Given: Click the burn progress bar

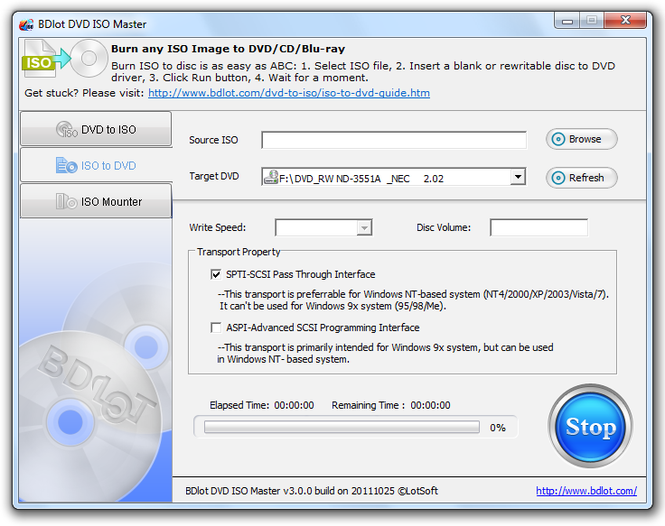Looking at the screenshot, I should pos(342,427).
